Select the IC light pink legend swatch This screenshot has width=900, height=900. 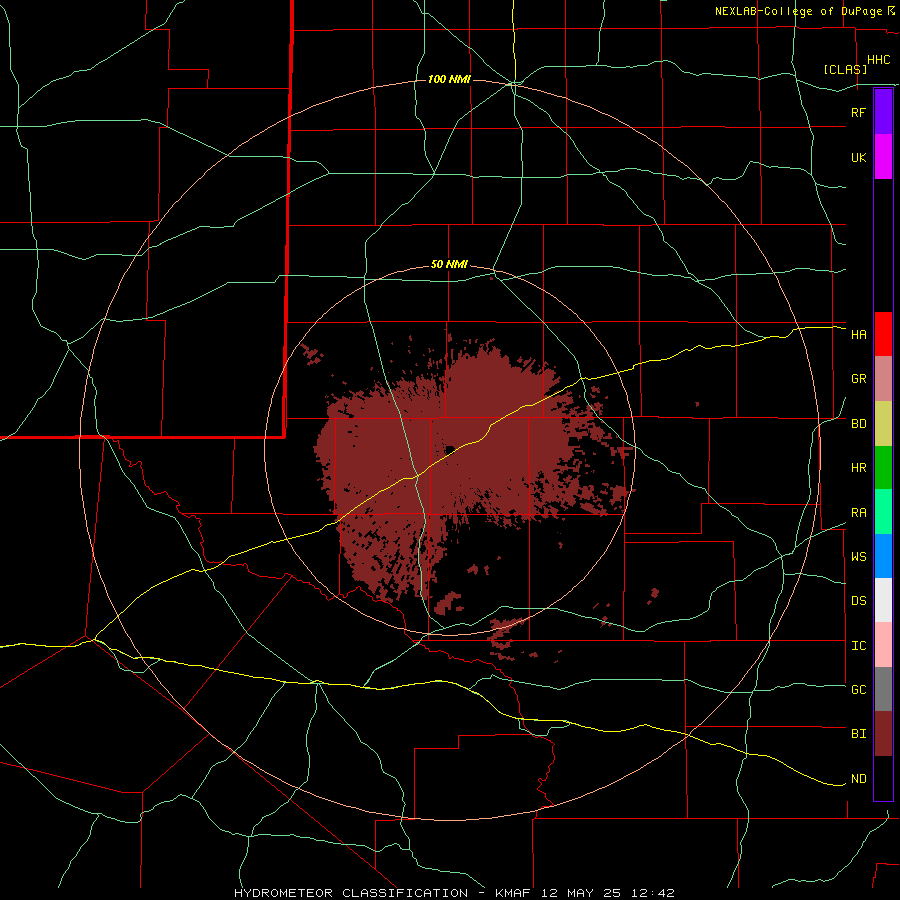883,645
